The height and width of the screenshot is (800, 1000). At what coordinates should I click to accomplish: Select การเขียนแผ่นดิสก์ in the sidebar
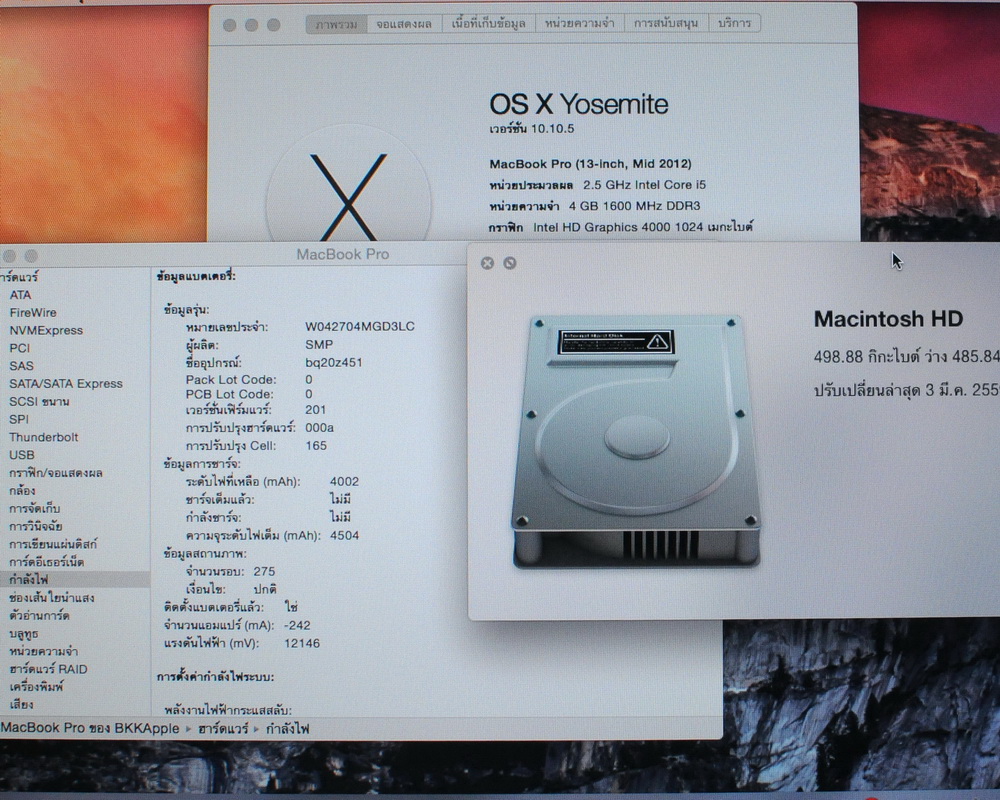(53, 544)
